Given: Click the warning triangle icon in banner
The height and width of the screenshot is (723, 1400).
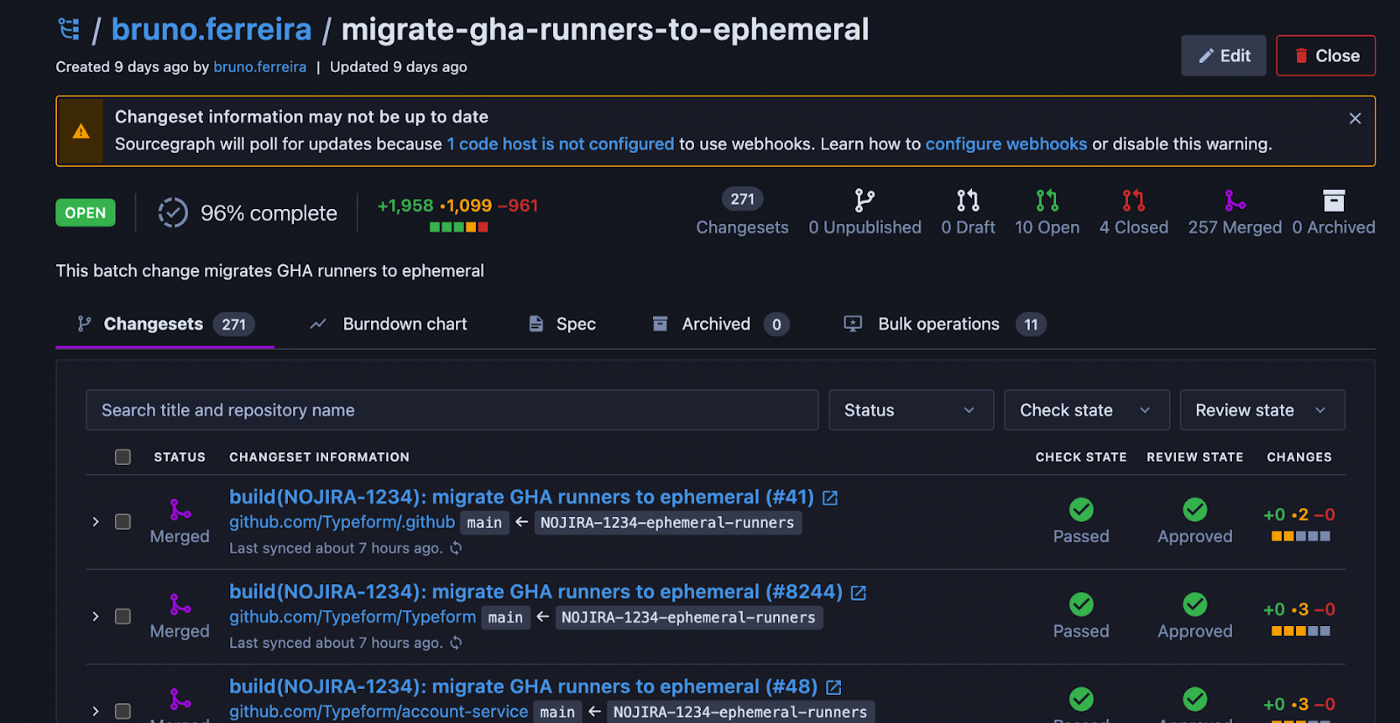Looking at the screenshot, I should point(80,131).
